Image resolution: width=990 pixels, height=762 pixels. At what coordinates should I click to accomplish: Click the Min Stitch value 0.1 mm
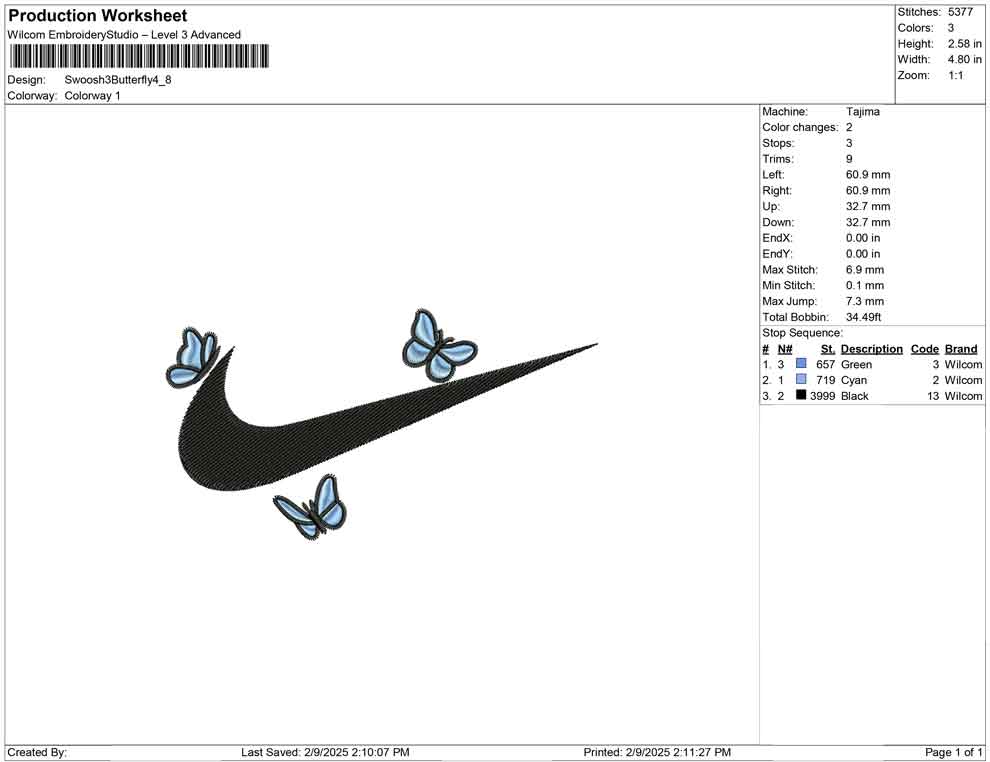pyautogui.click(x=865, y=285)
